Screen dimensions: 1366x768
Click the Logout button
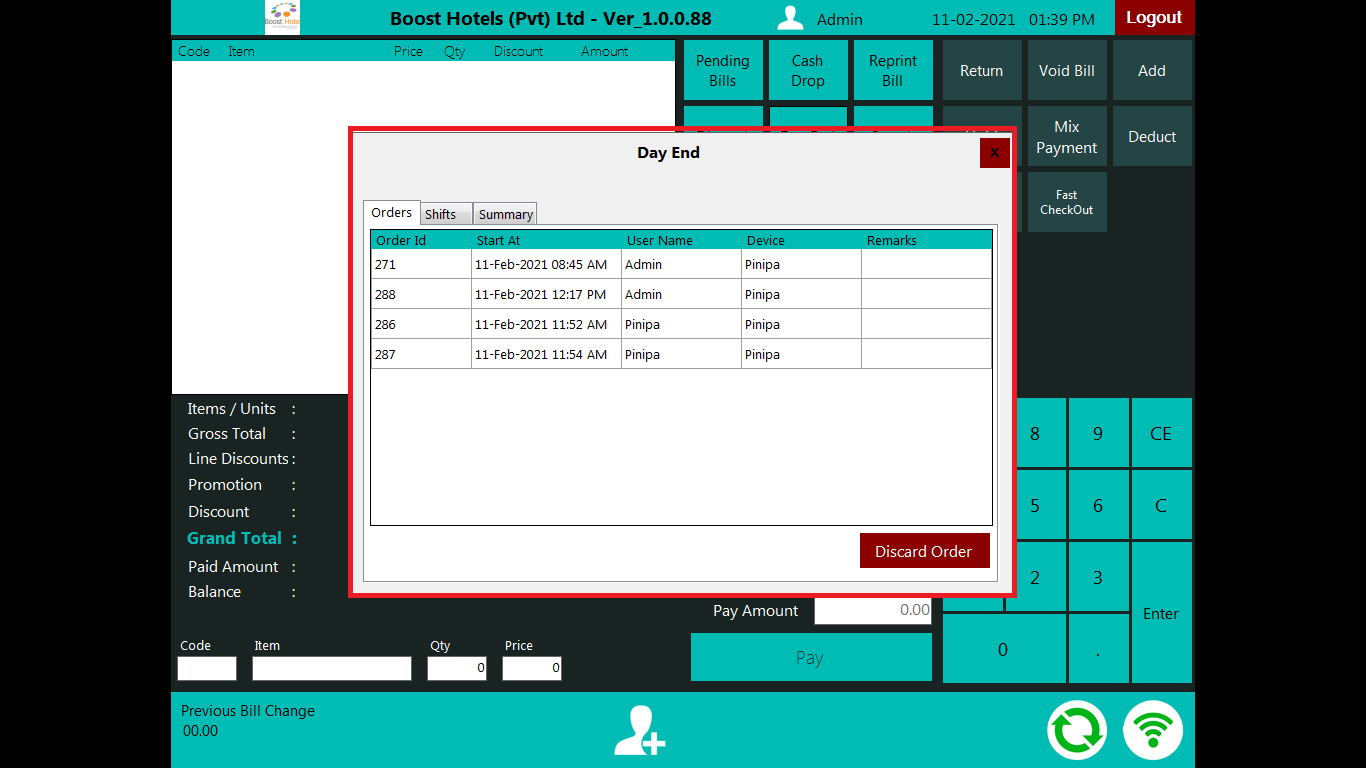click(1154, 18)
